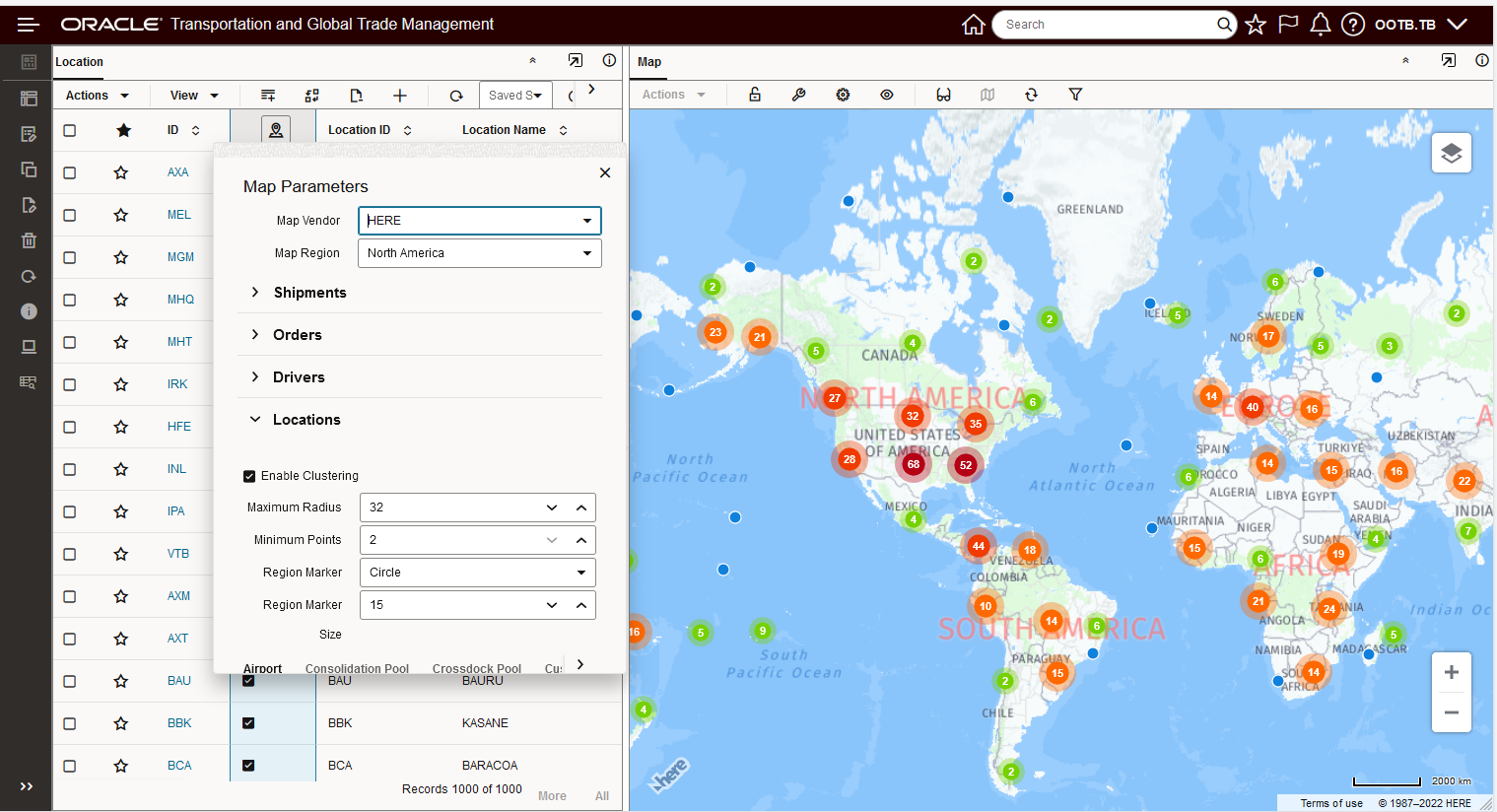Open the map settings gear icon

click(843, 95)
